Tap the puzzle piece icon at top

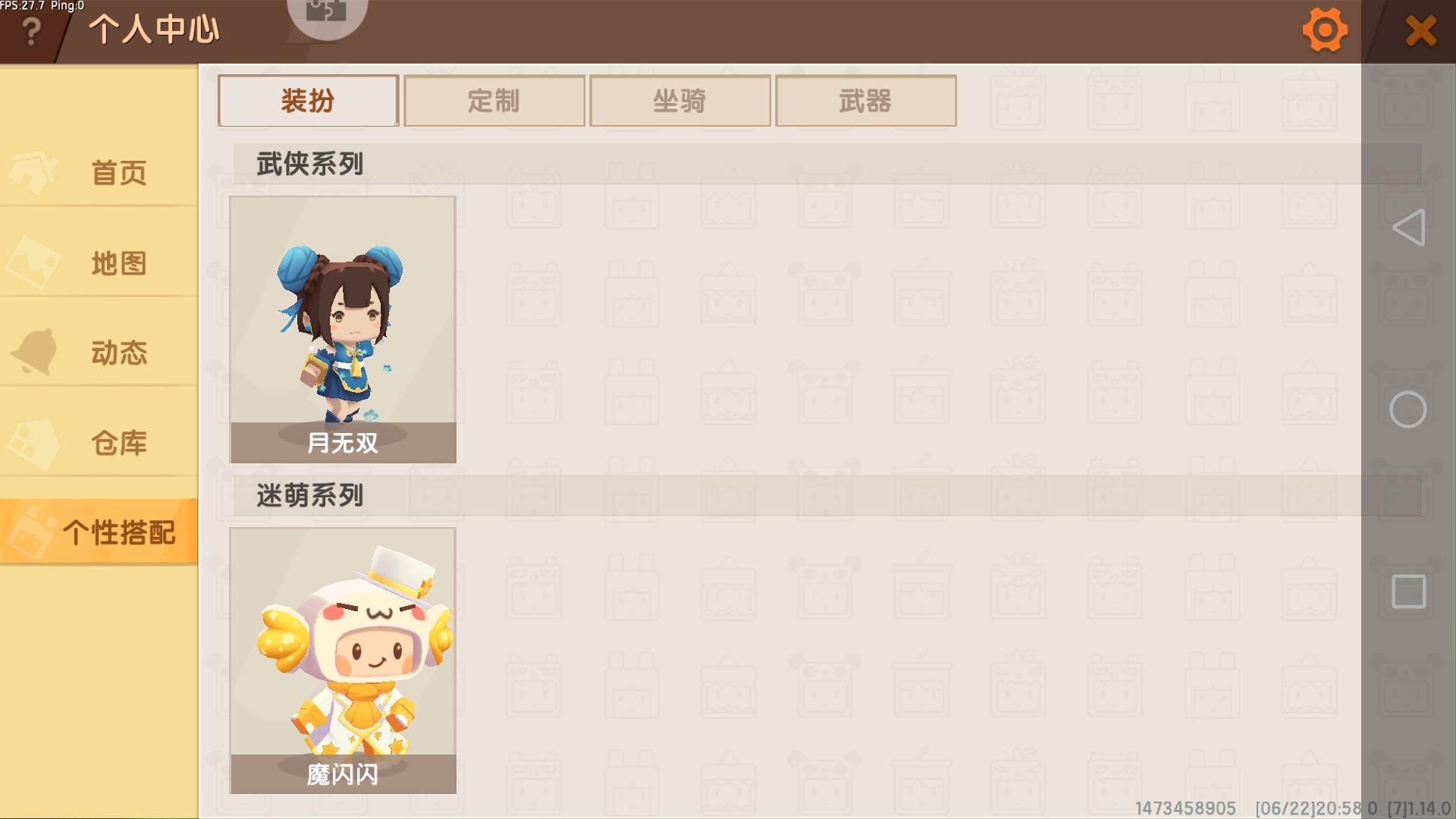pos(327,13)
